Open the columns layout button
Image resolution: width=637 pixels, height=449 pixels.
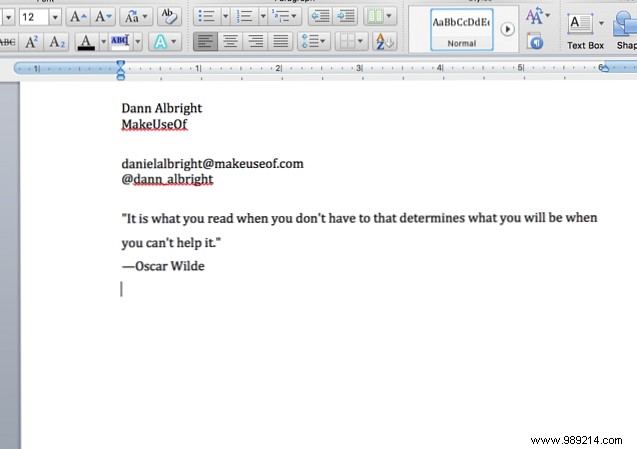tap(380, 17)
